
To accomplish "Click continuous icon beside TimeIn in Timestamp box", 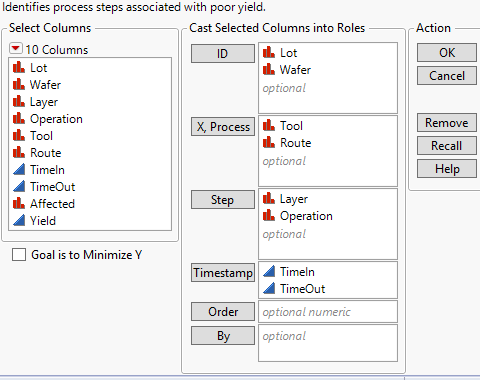I will [269, 271].
